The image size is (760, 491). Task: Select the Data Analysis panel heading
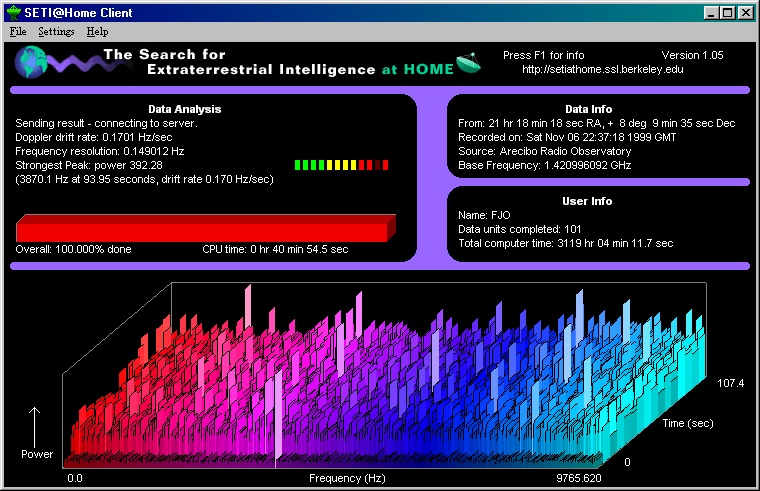coord(183,109)
